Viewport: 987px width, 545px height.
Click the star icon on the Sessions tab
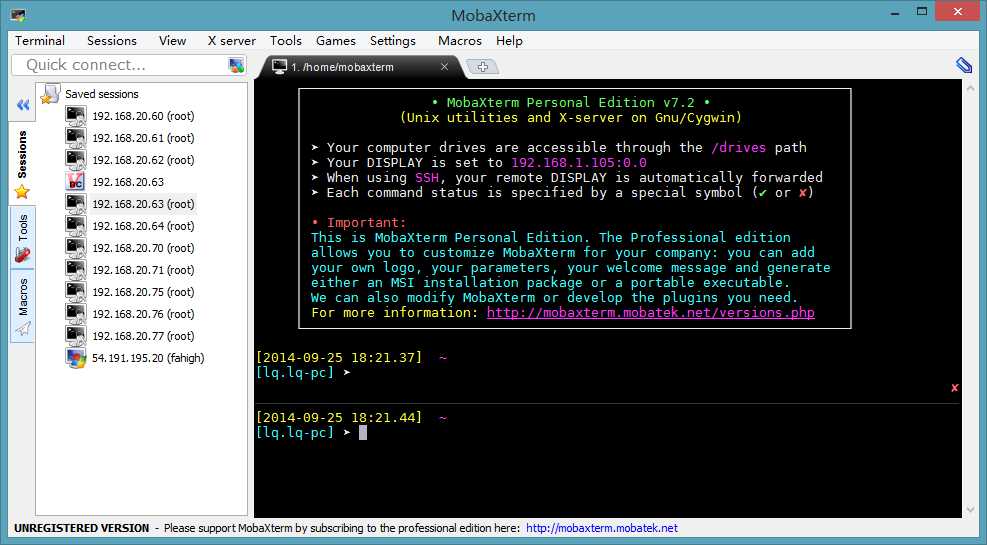coord(22,192)
